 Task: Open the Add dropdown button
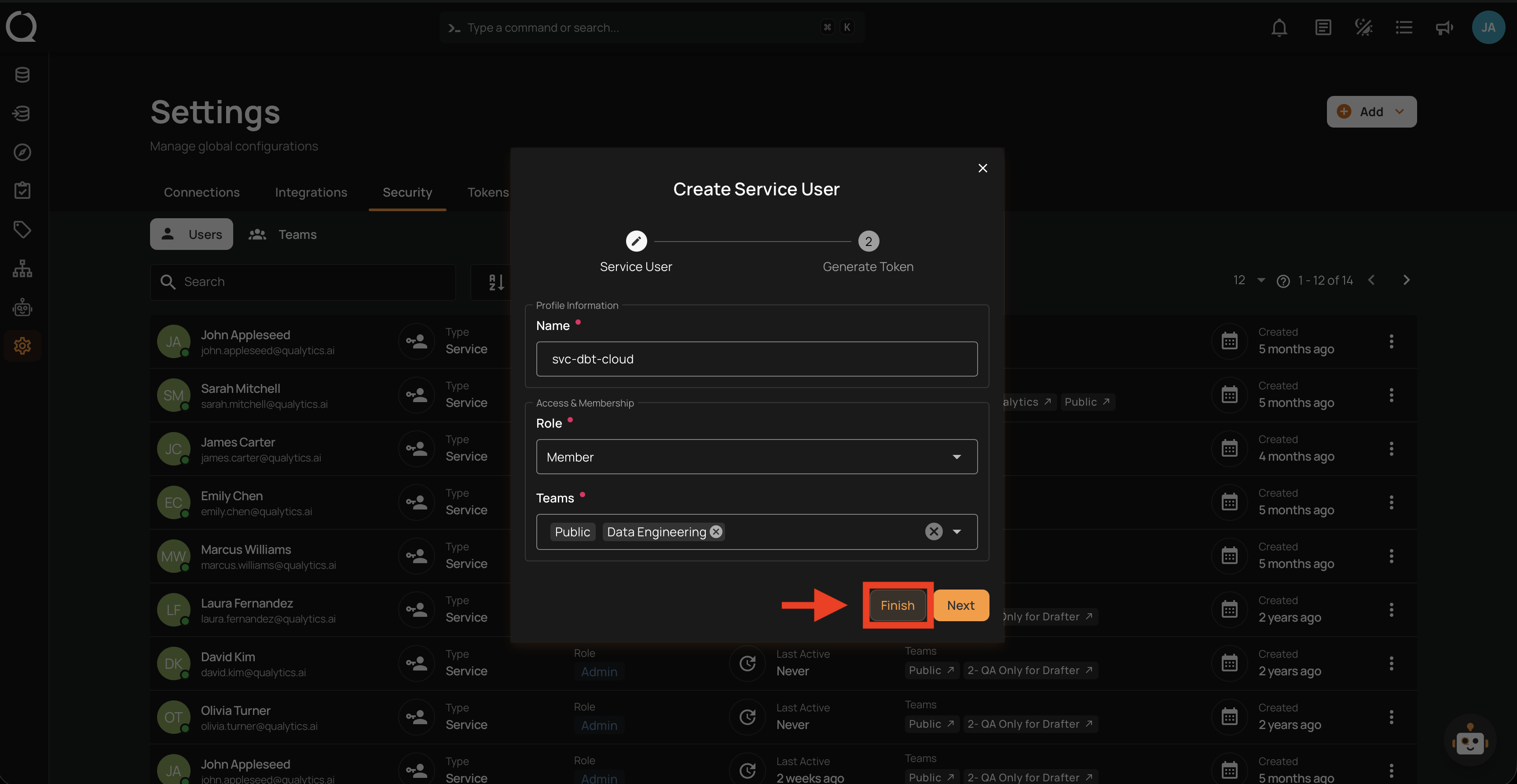tap(1371, 112)
